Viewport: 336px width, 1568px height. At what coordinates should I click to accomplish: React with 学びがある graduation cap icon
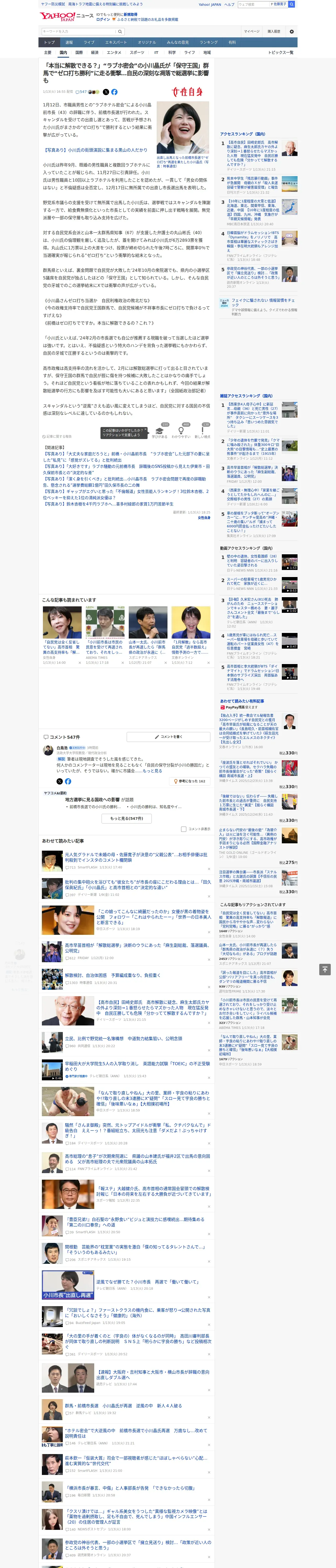point(160,430)
